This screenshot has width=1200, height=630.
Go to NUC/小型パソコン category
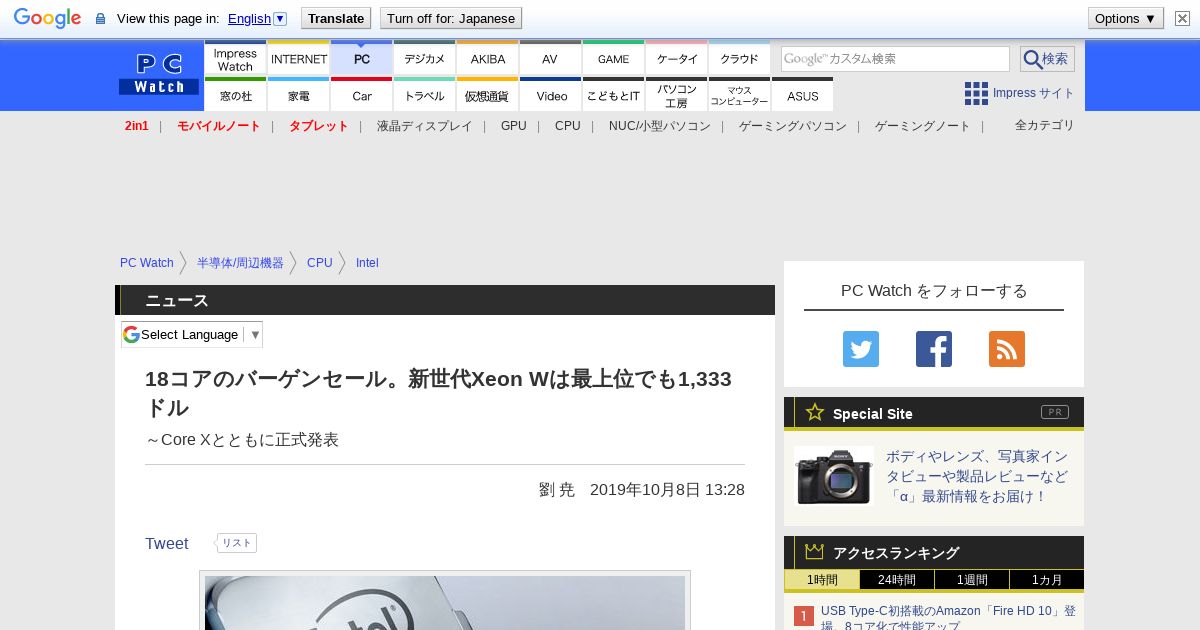[660, 126]
